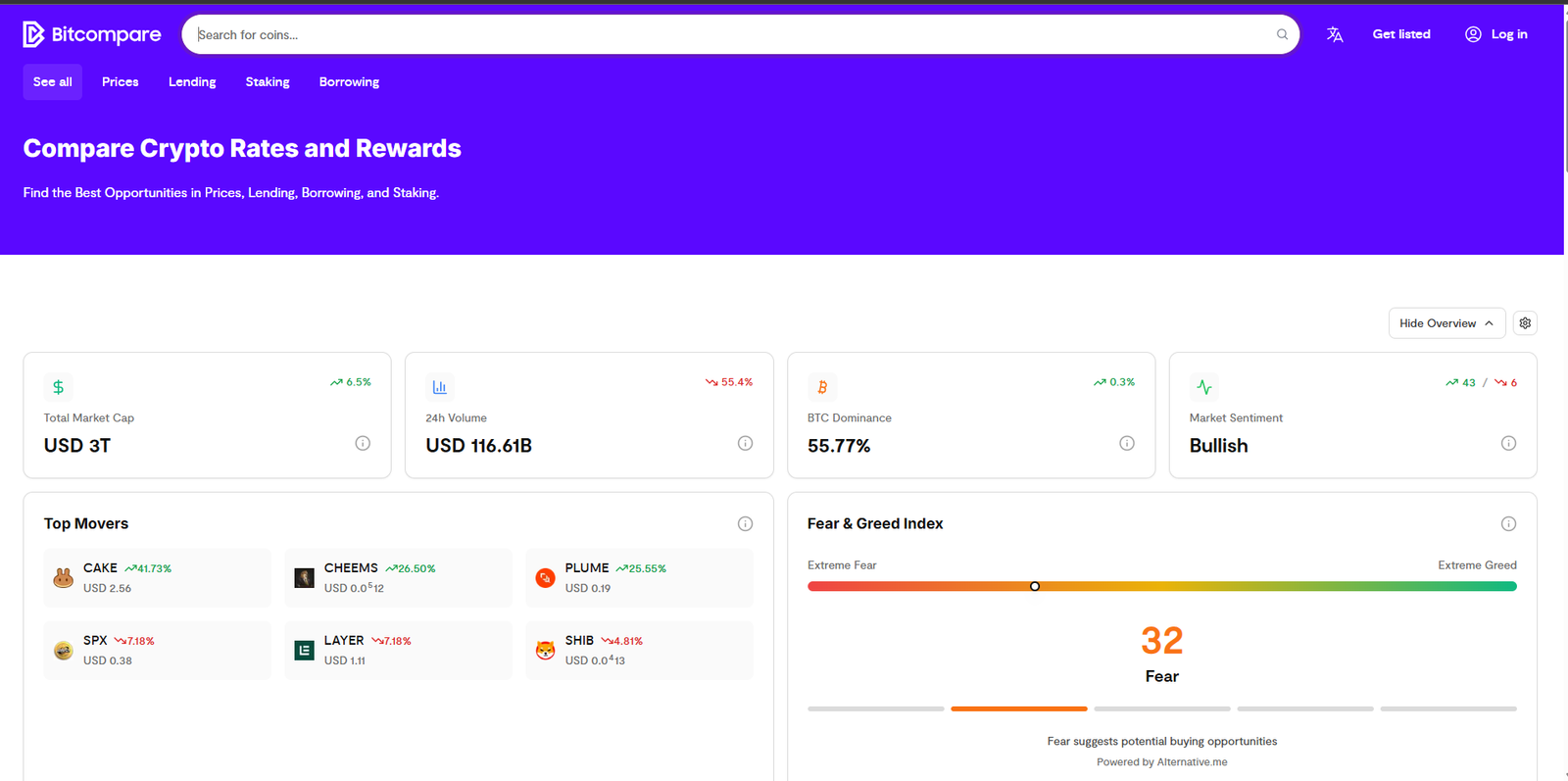1568x781 pixels.
Task: Open the CHEEMS top mover card
Action: pos(399,578)
